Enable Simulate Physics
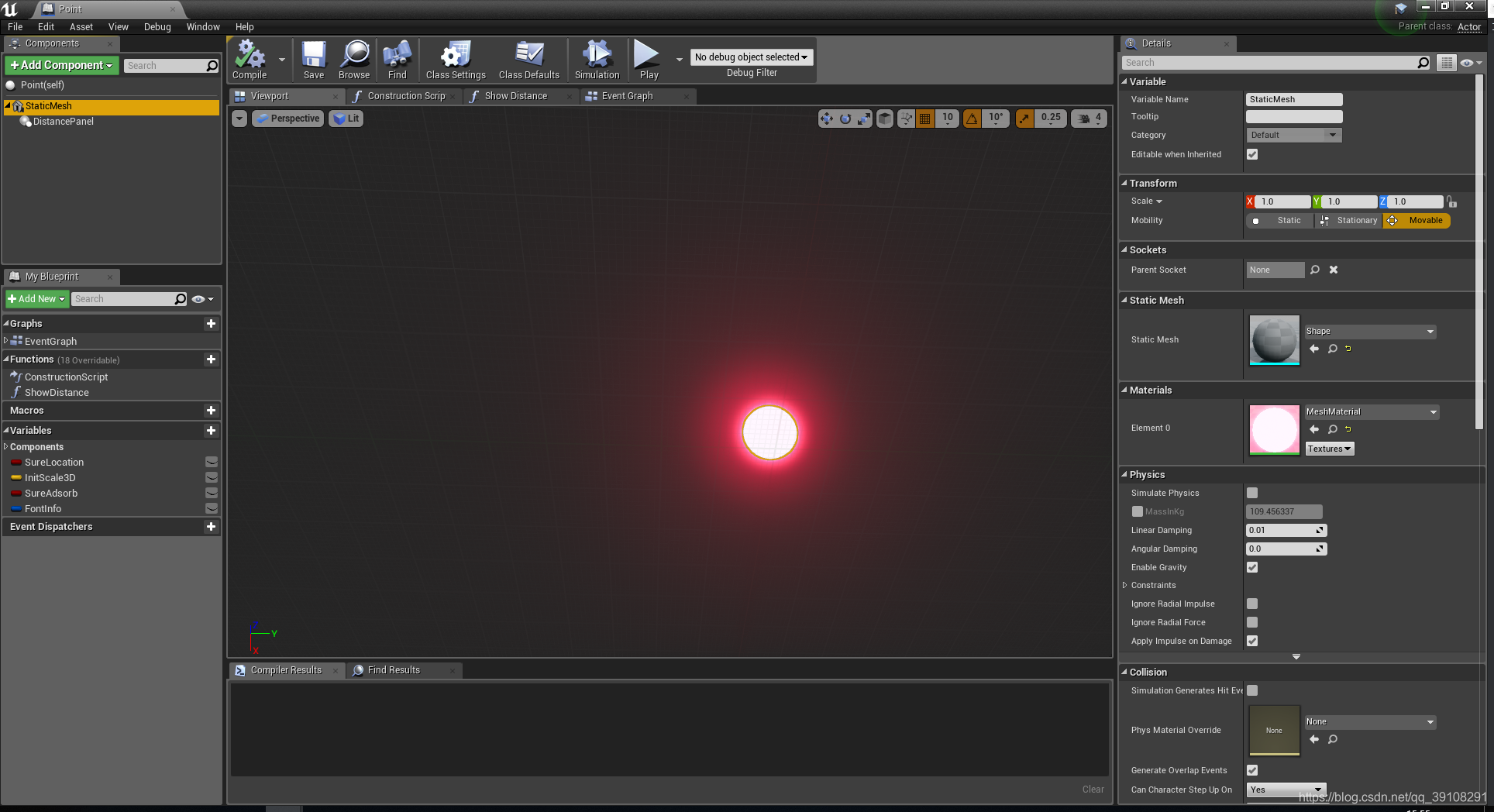The width and height of the screenshot is (1494, 812). [1252, 493]
